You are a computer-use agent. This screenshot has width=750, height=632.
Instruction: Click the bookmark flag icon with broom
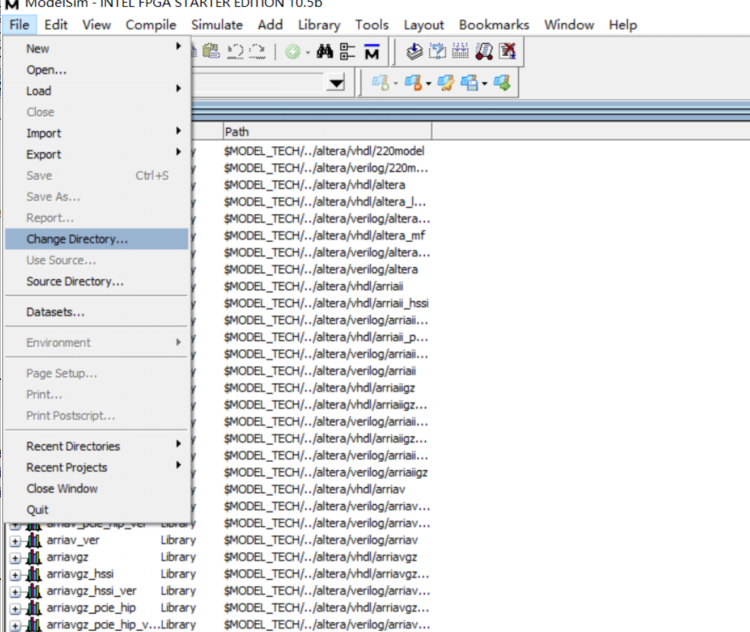(x=446, y=83)
